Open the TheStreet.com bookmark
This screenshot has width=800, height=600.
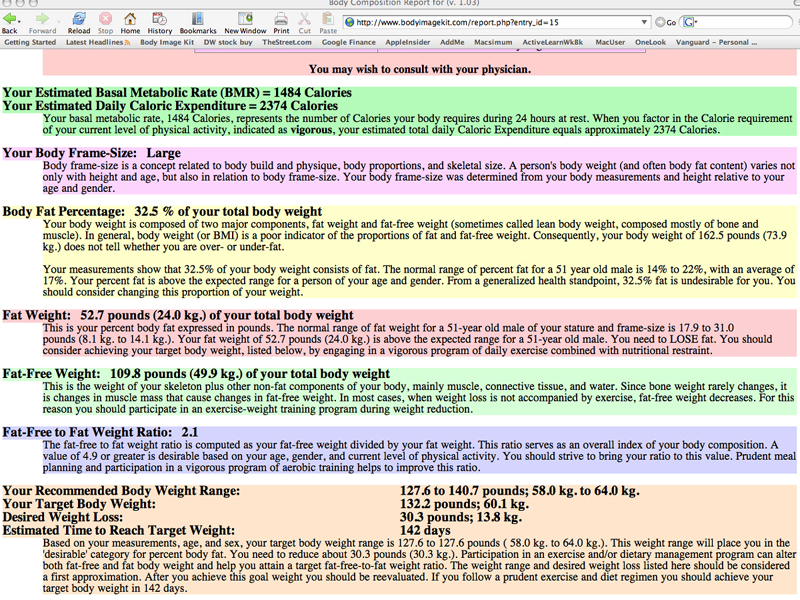pyautogui.click(x=288, y=43)
